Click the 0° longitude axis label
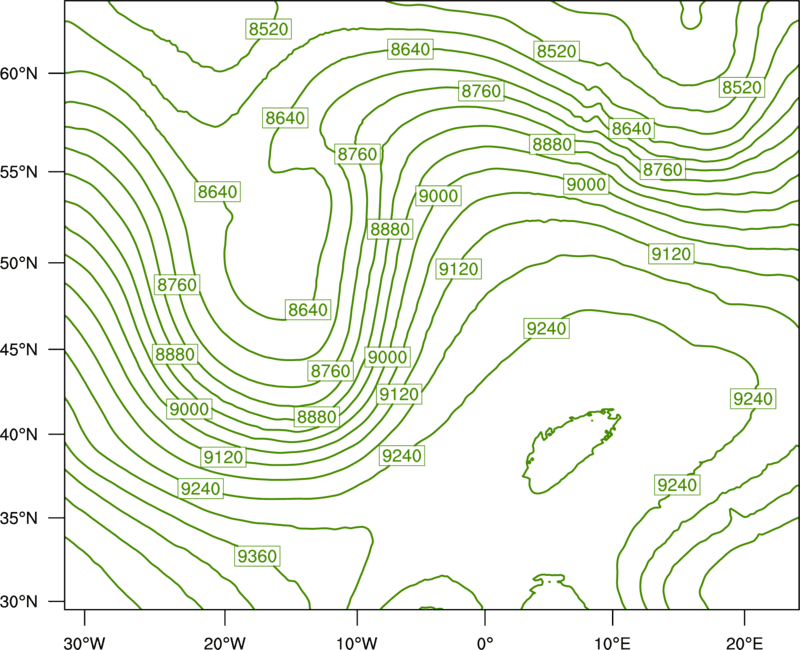This screenshot has height=650, width=800. pos(485,643)
